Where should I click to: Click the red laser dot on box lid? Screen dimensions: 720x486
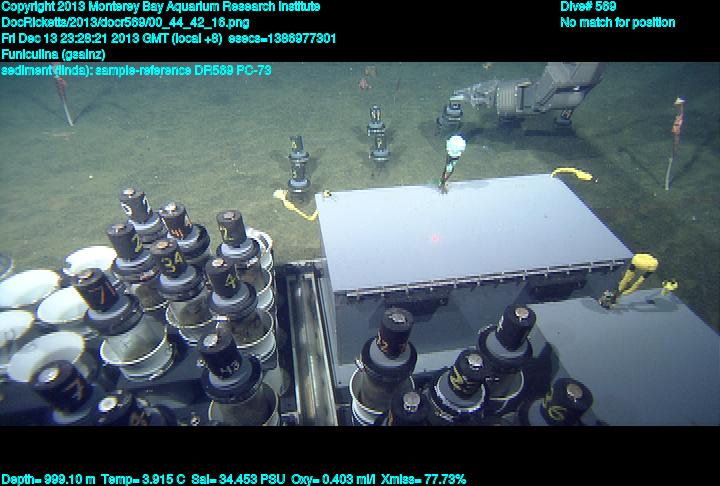(435, 238)
